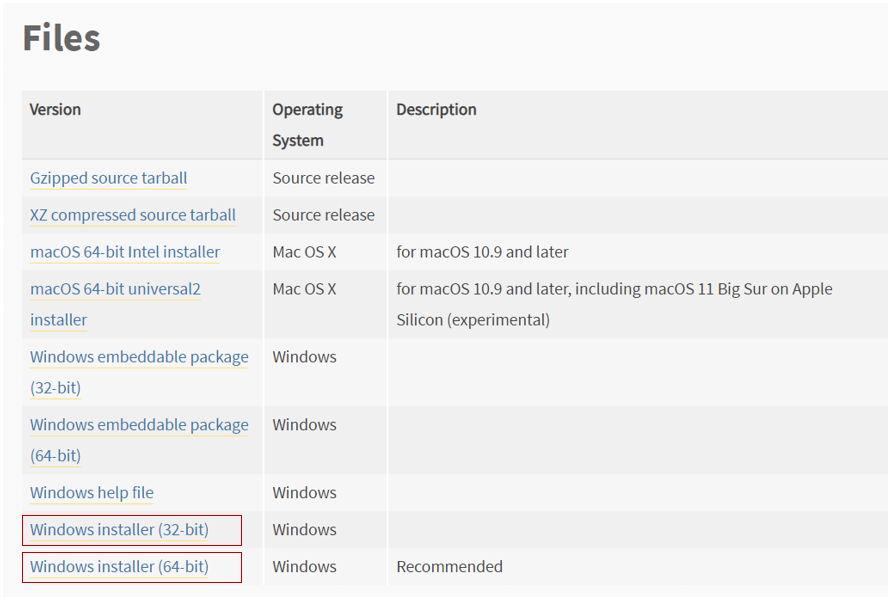
Task: Click the Big Sur Apple Silicon description
Action: tap(614, 304)
